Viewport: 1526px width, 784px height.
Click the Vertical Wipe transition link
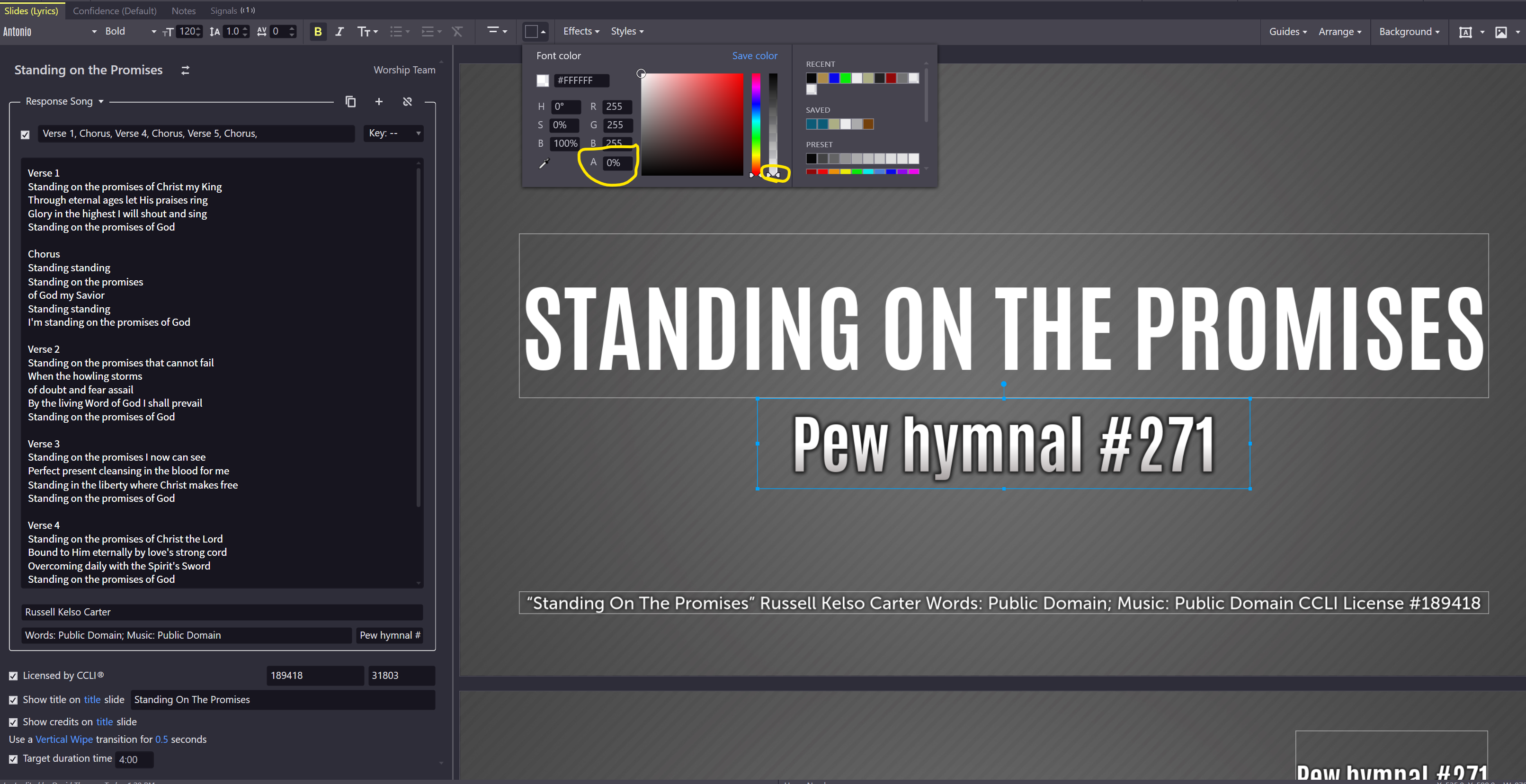[x=64, y=739]
